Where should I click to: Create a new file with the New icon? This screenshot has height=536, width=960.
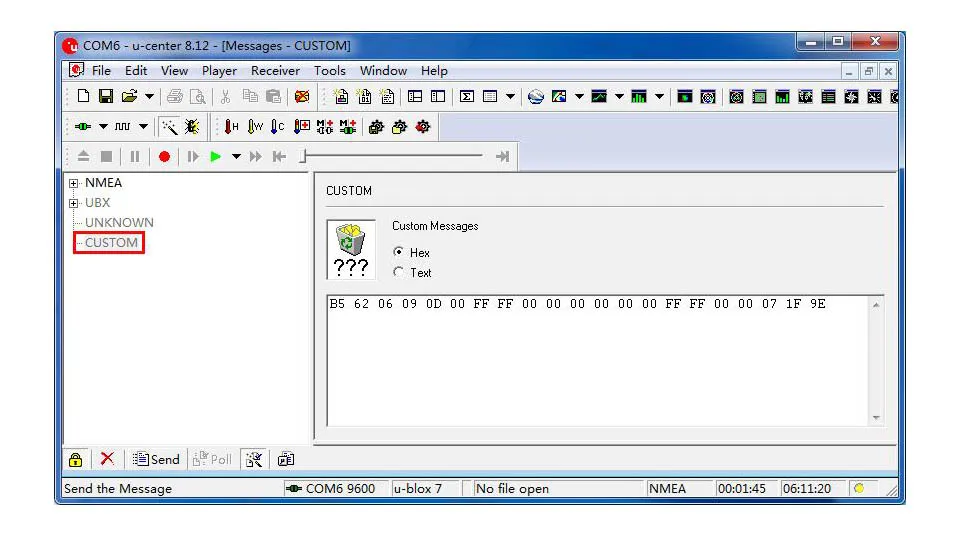(83, 96)
